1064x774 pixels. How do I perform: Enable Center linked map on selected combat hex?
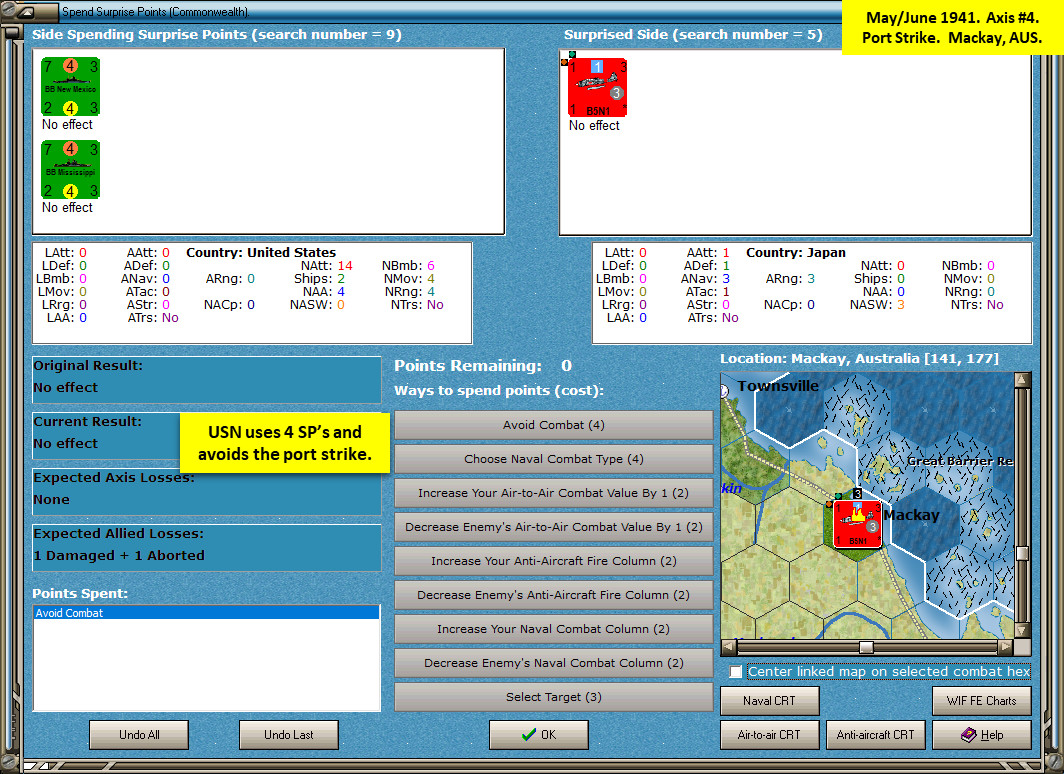(736, 672)
